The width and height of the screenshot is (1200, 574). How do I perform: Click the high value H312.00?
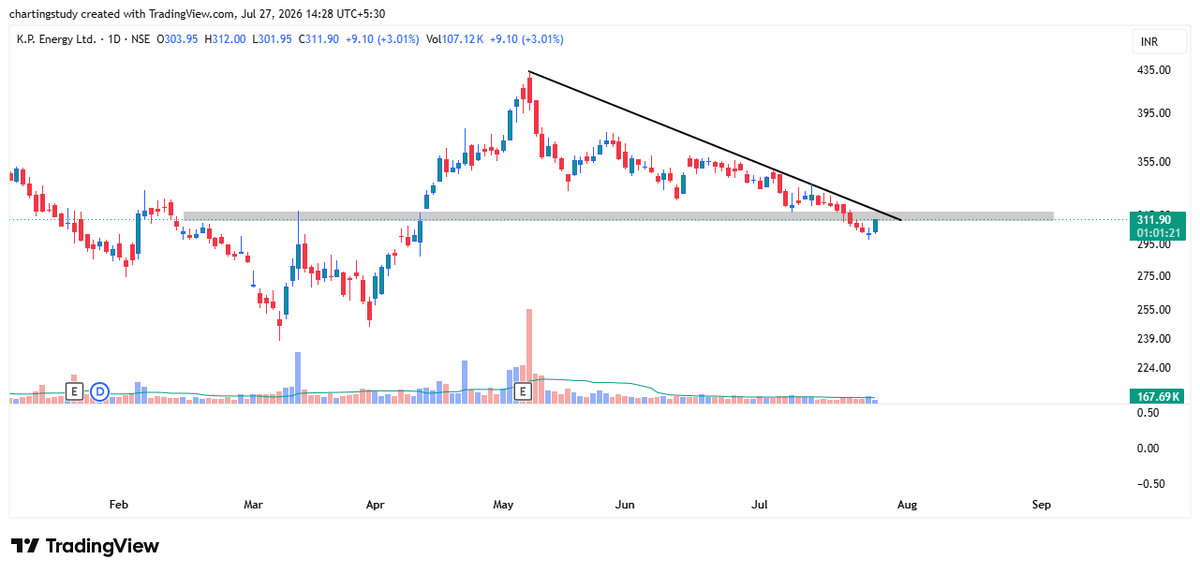[x=223, y=39]
